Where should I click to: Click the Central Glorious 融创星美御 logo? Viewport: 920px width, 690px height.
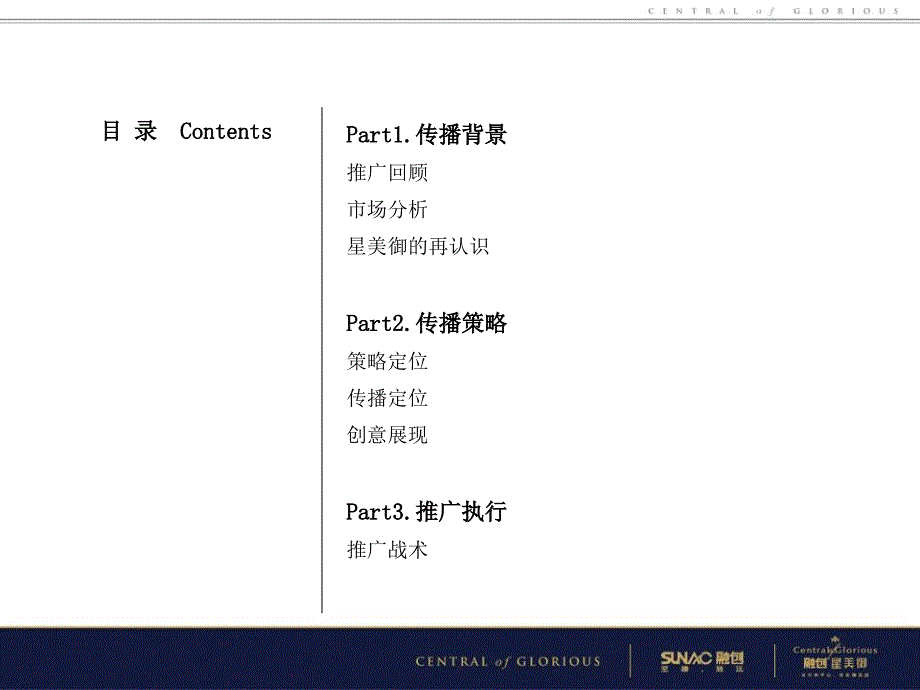point(835,658)
